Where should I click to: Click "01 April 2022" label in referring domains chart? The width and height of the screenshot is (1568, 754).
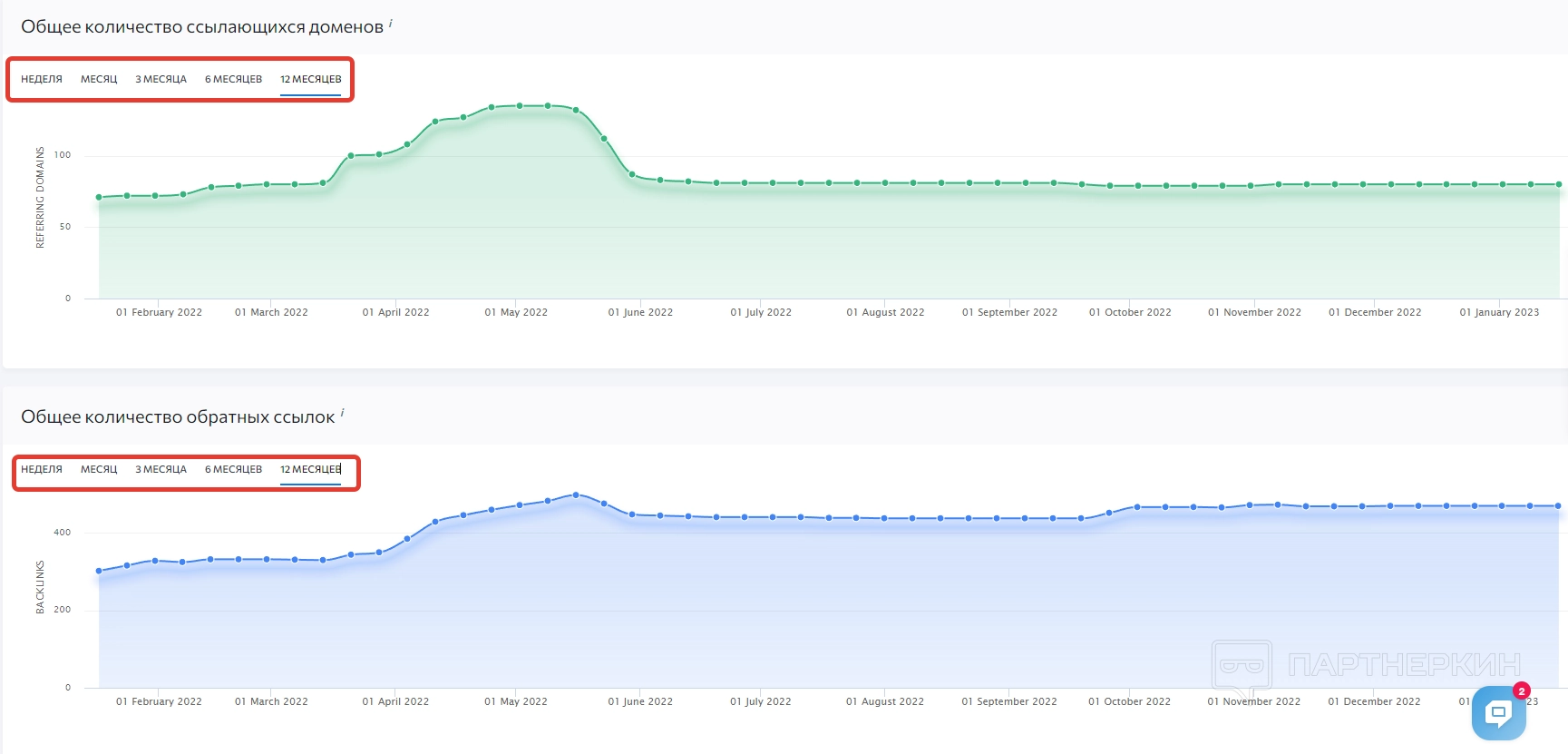click(x=395, y=312)
